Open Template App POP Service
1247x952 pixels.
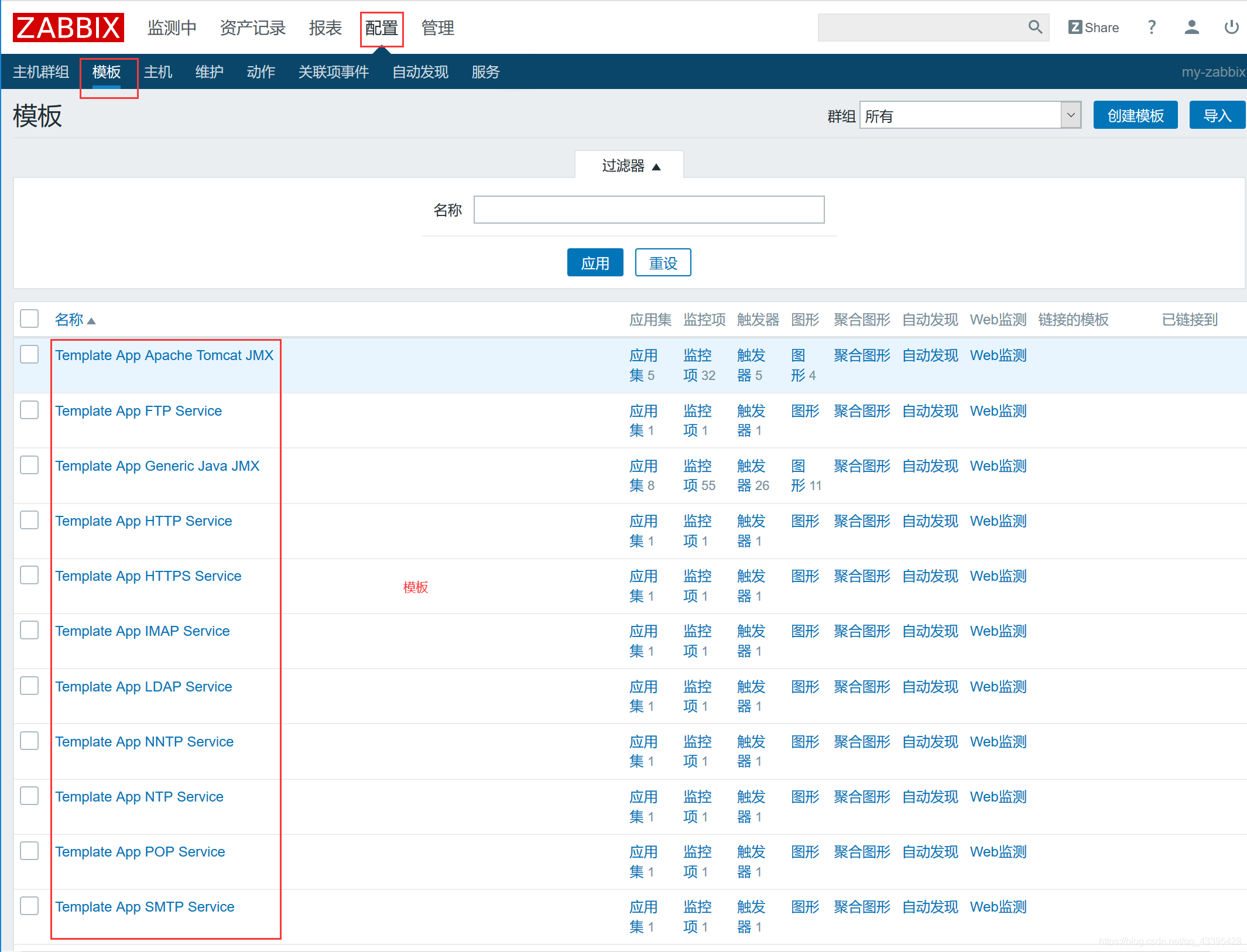click(141, 852)
